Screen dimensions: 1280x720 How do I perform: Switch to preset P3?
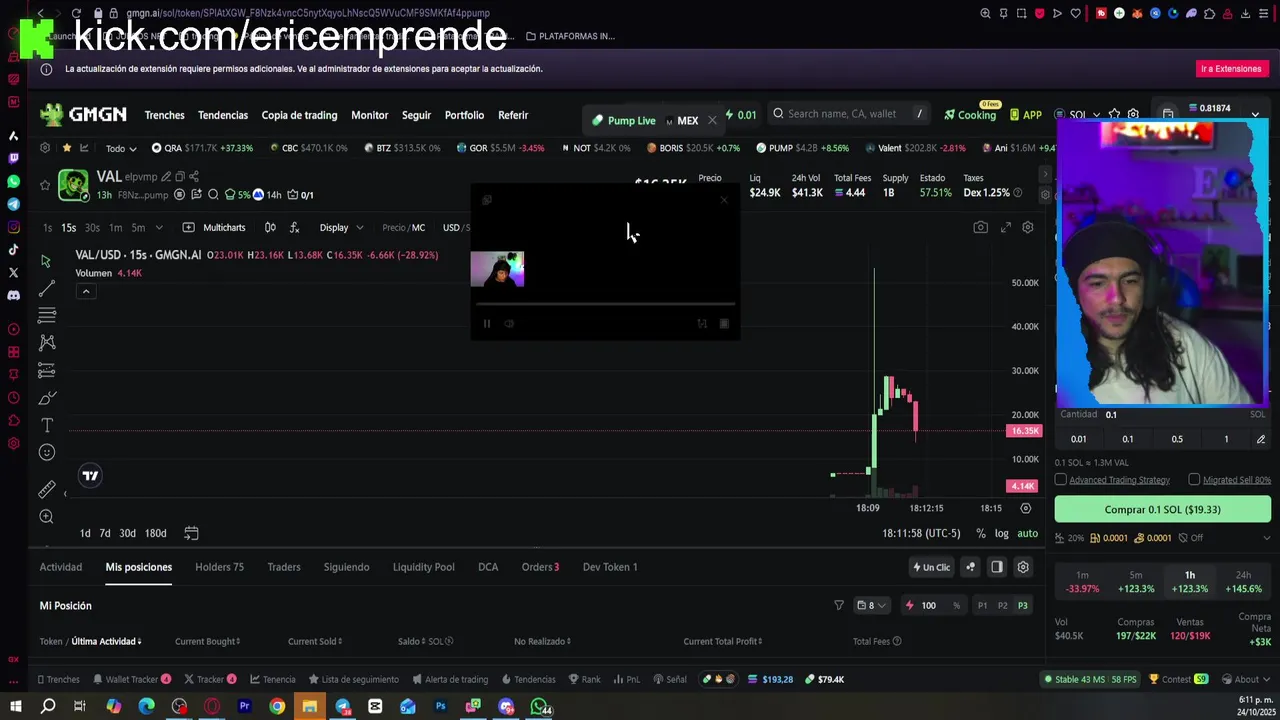1022,606
